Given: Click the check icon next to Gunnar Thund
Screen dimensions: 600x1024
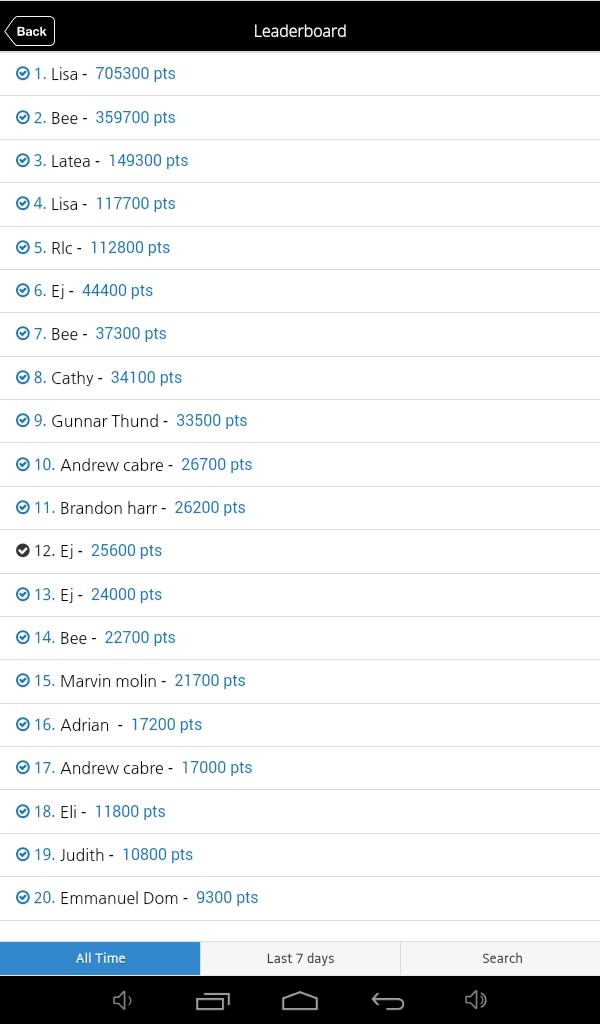Looking at the screenshot, I should click(x=23, y=421).
